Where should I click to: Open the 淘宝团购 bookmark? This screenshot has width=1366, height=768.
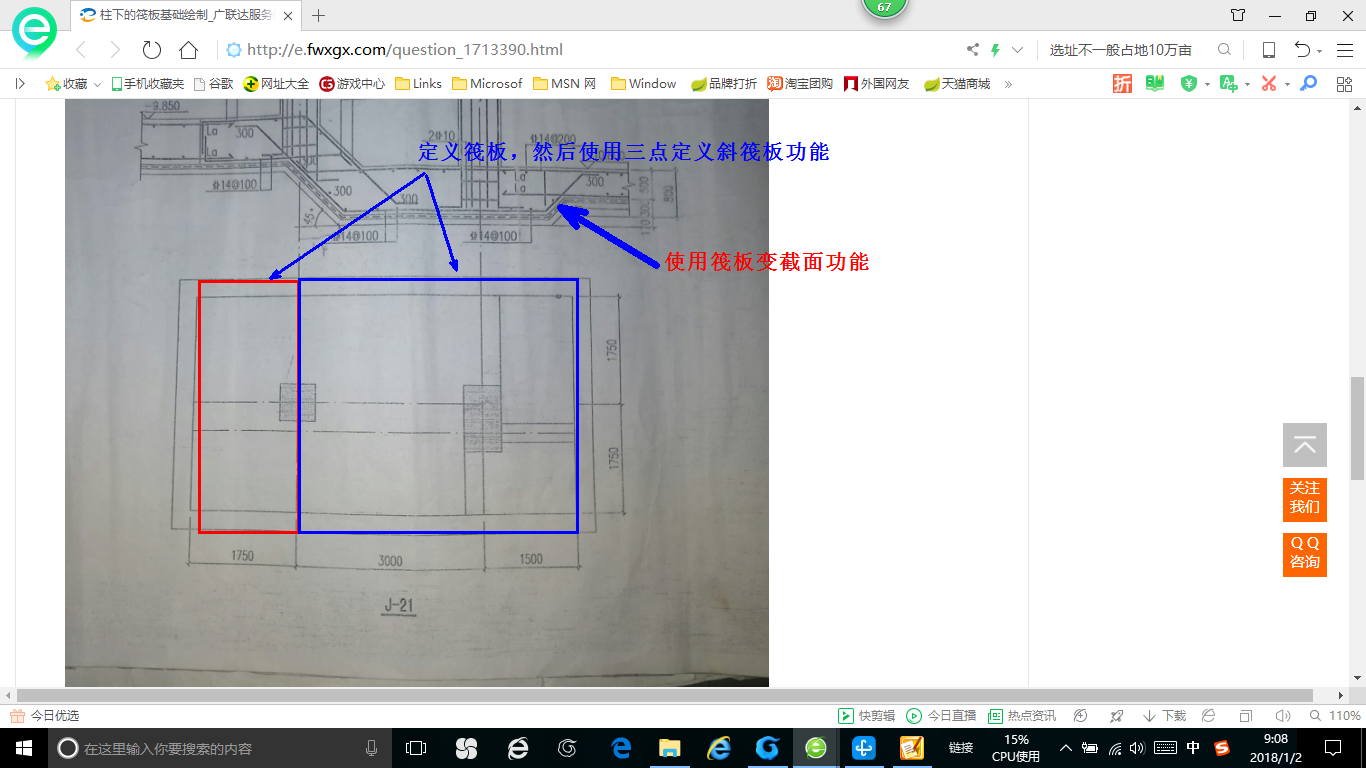click(800, 84)
